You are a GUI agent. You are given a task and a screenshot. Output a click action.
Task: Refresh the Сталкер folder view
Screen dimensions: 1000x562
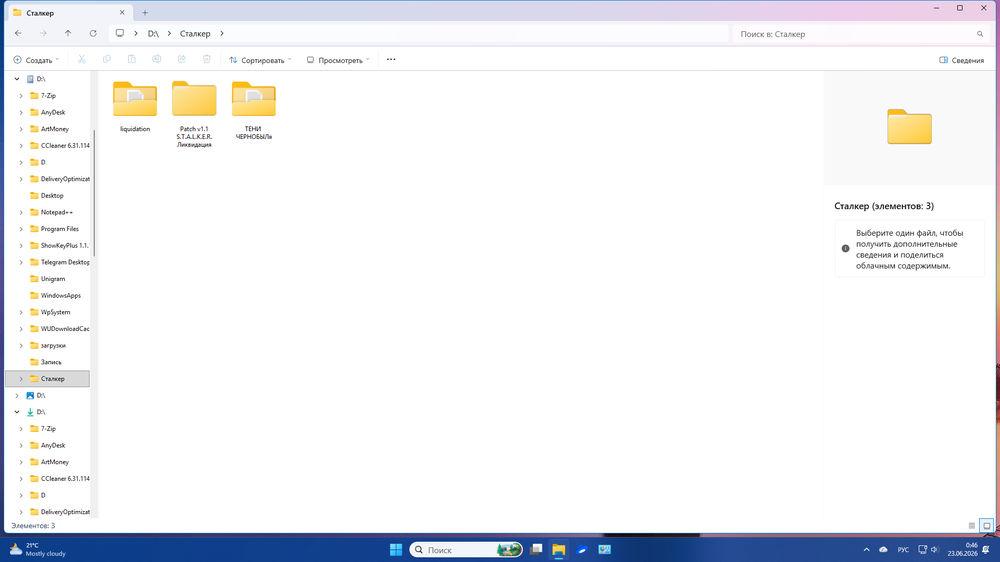(x=93, y=33)
